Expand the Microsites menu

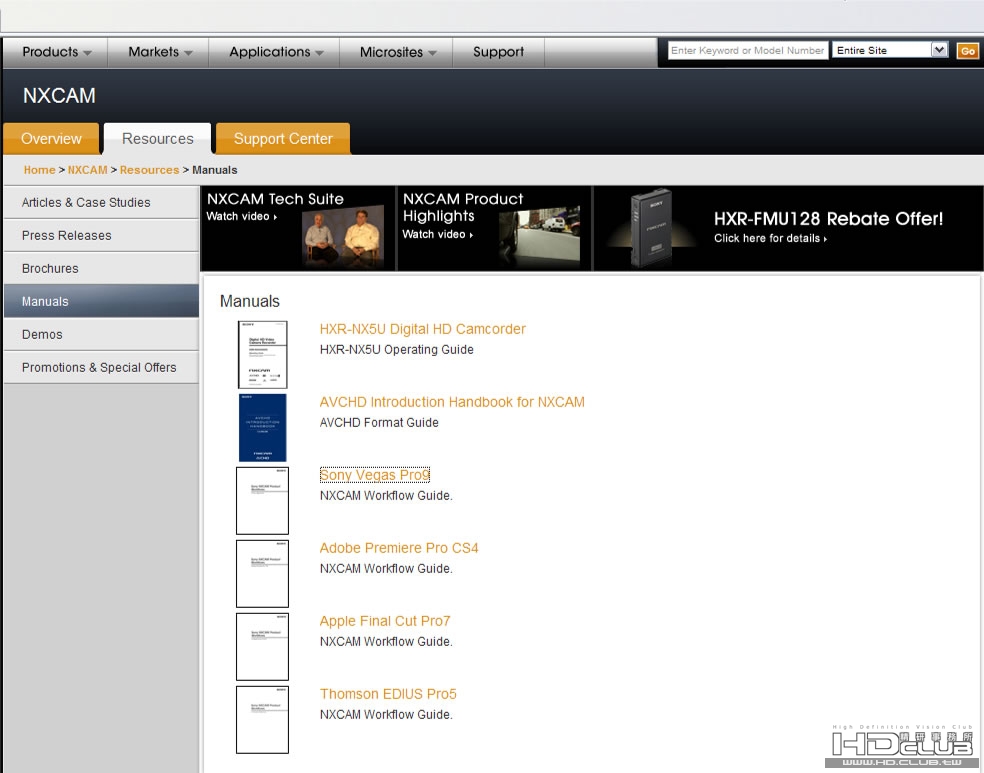pyautogui.click(x=397, y=52)
